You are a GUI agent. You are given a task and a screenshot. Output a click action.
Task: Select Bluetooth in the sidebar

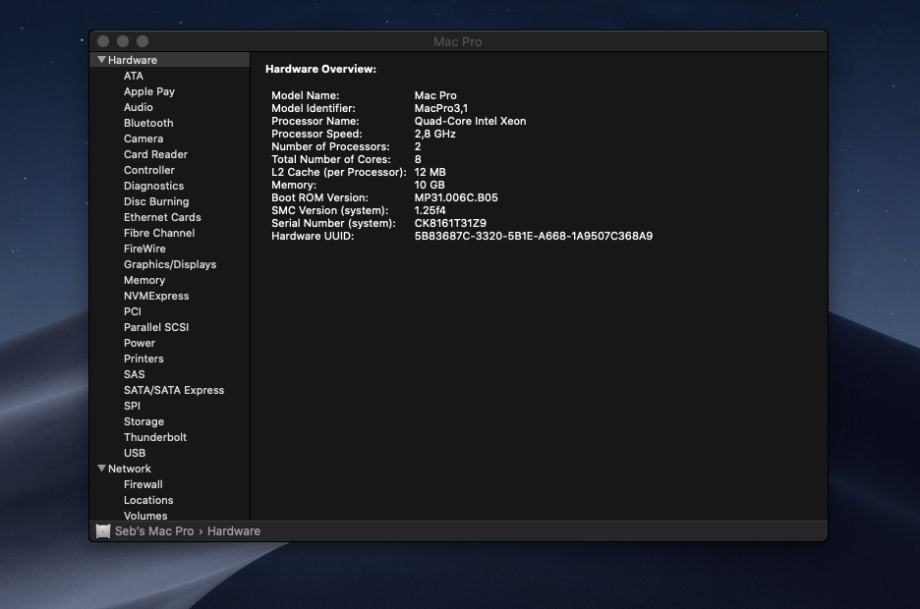pos(148,123)
